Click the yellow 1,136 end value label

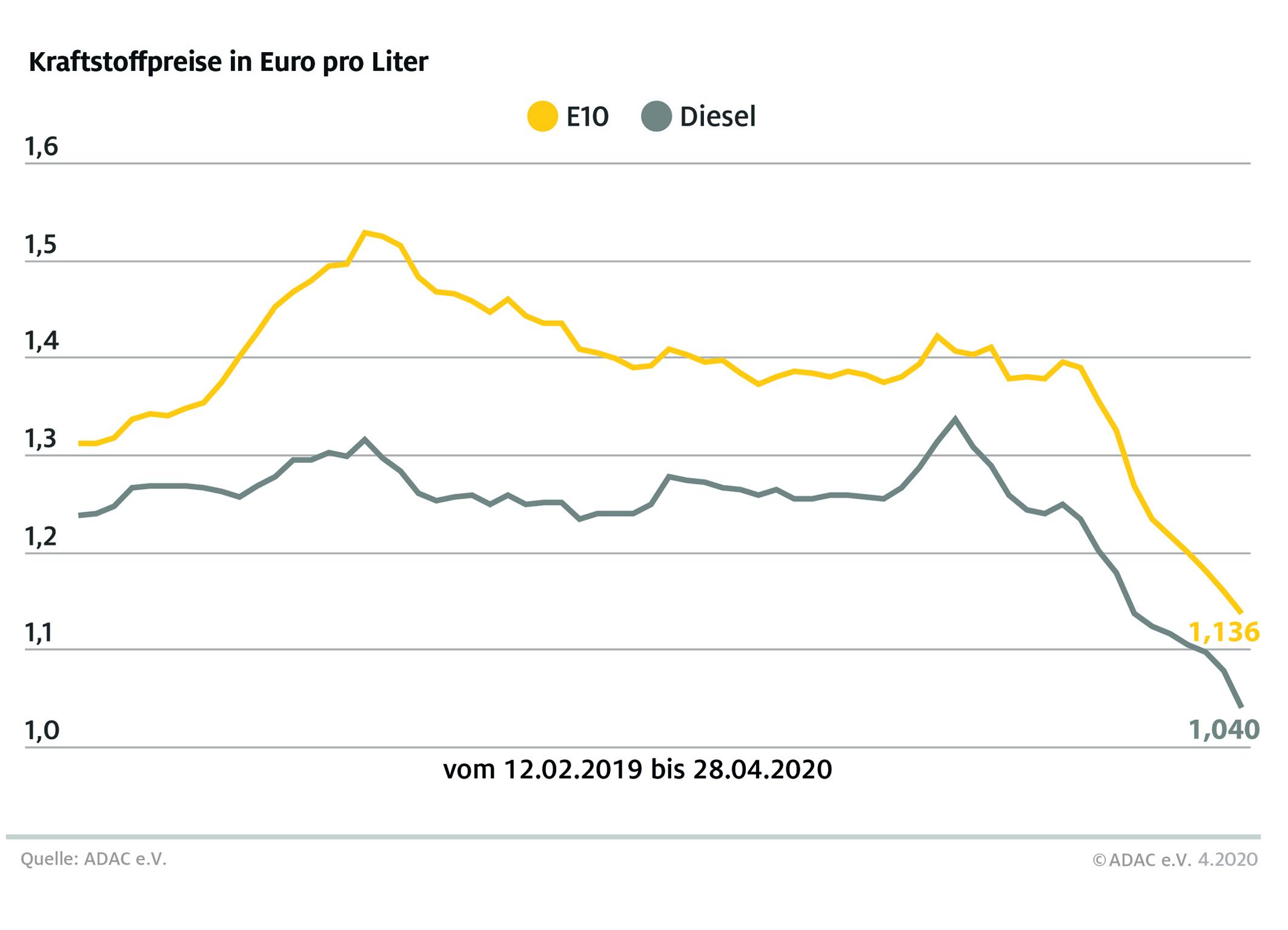(x=1224, y=632)
